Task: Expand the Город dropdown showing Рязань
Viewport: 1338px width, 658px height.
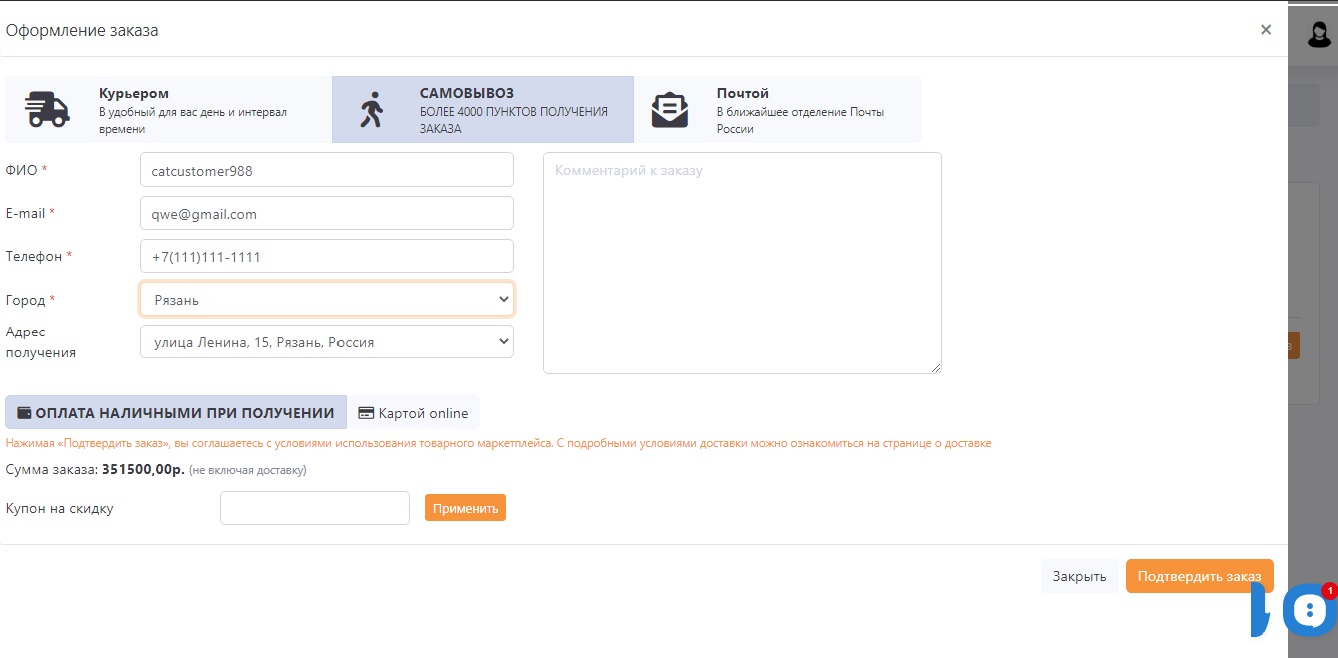Action: click(326, 299)
